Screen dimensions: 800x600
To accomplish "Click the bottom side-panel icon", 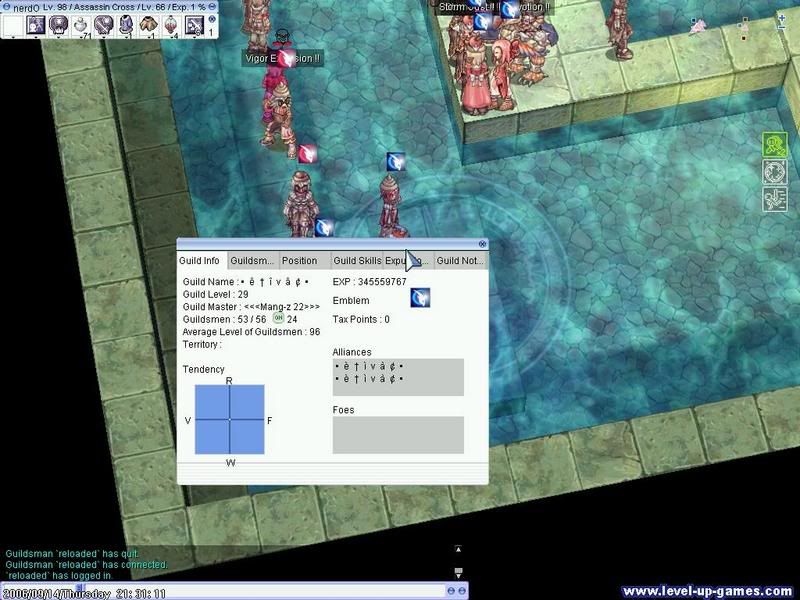I will (x=773, y=198).
